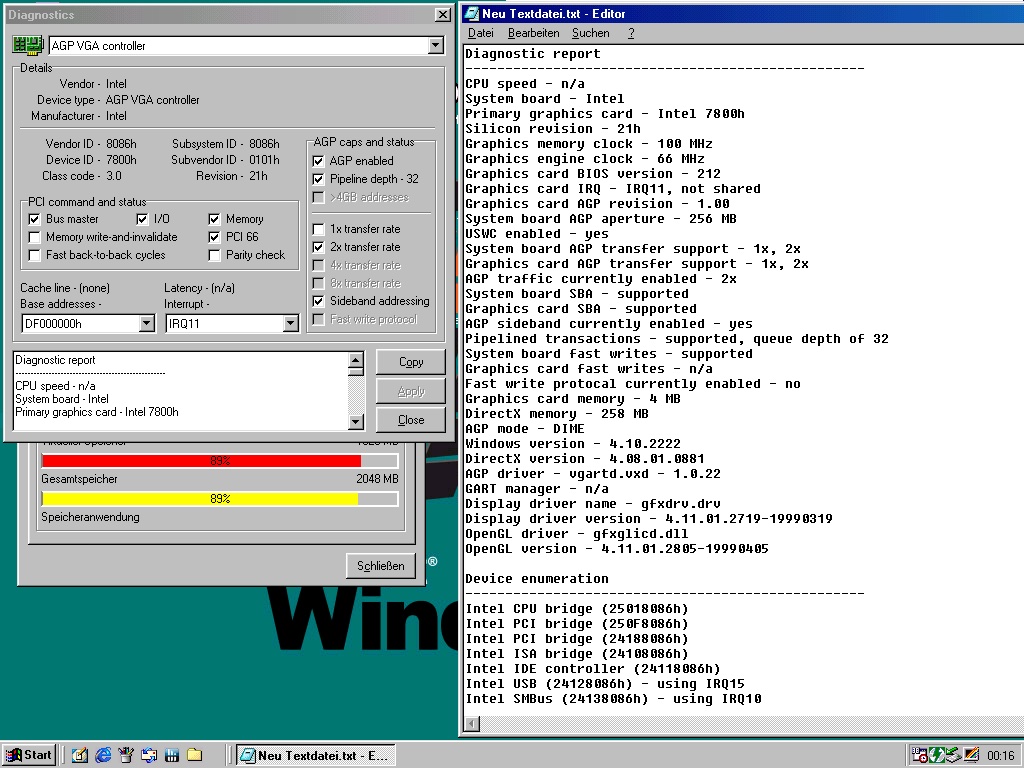Click the clock showing 00:16
The height and width of the screenshot is (768, 1024).
point(1000,756)
